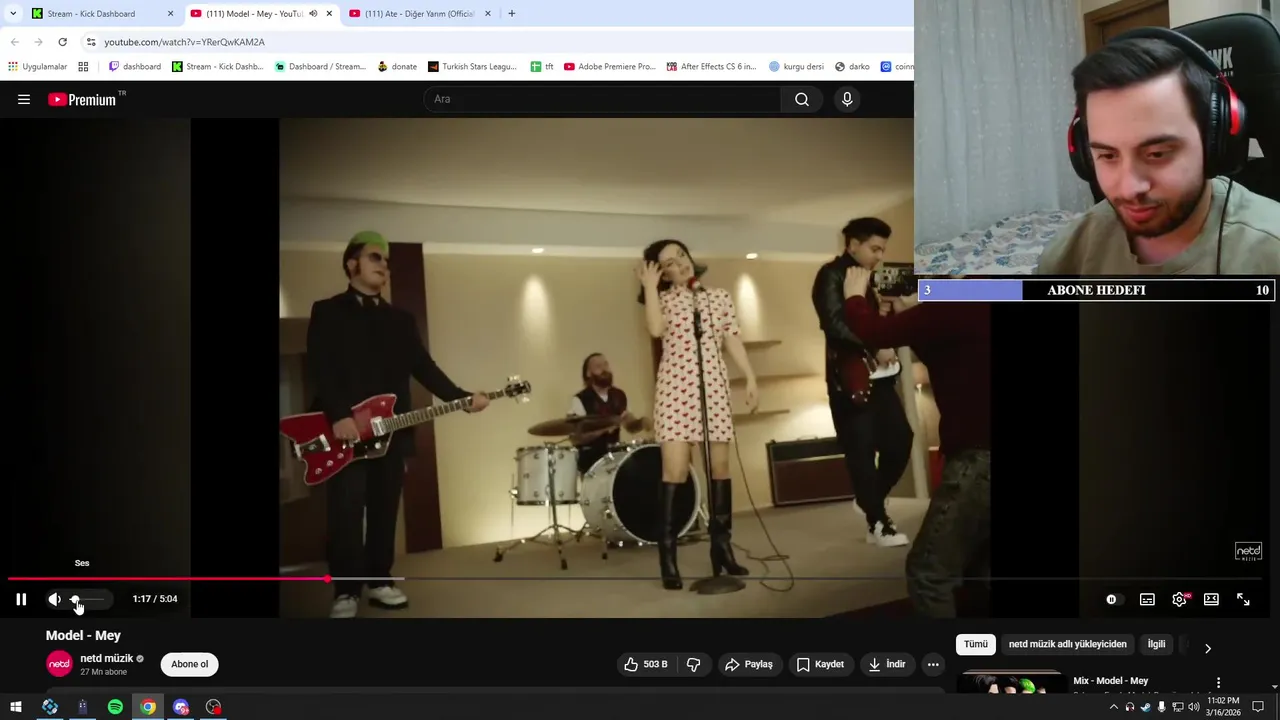Open the darko bookmark
The width and height of the screenshot is (1280, 720).
tap(852, 67)
